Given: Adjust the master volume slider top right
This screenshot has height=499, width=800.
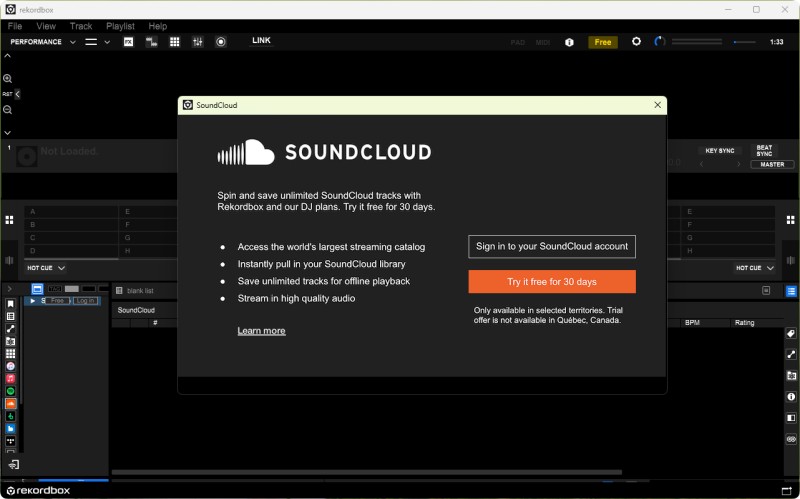Looking at the screenshot, I should [x=744, y=42].
